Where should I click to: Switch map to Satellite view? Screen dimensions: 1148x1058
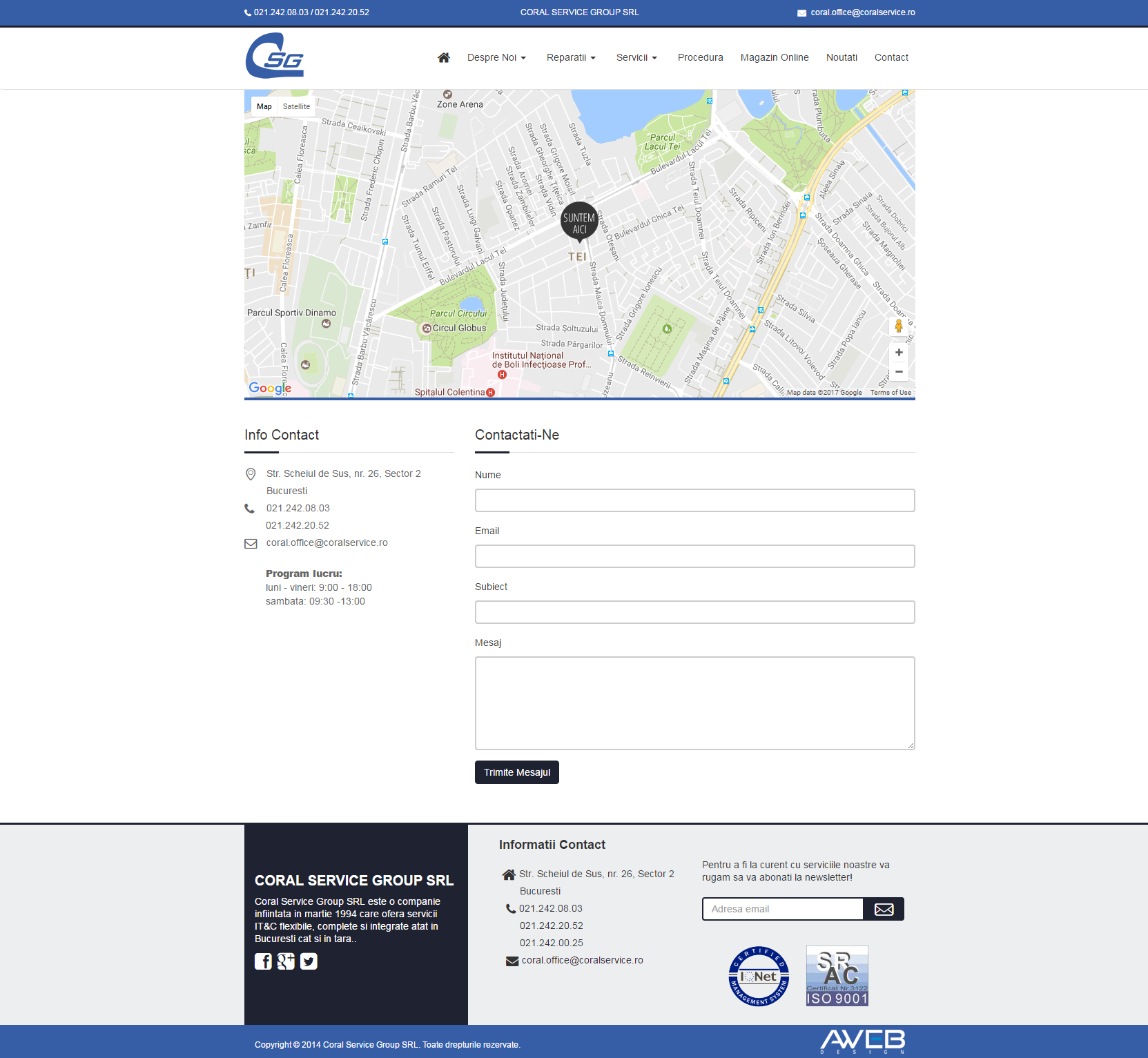tap(296, 106)
